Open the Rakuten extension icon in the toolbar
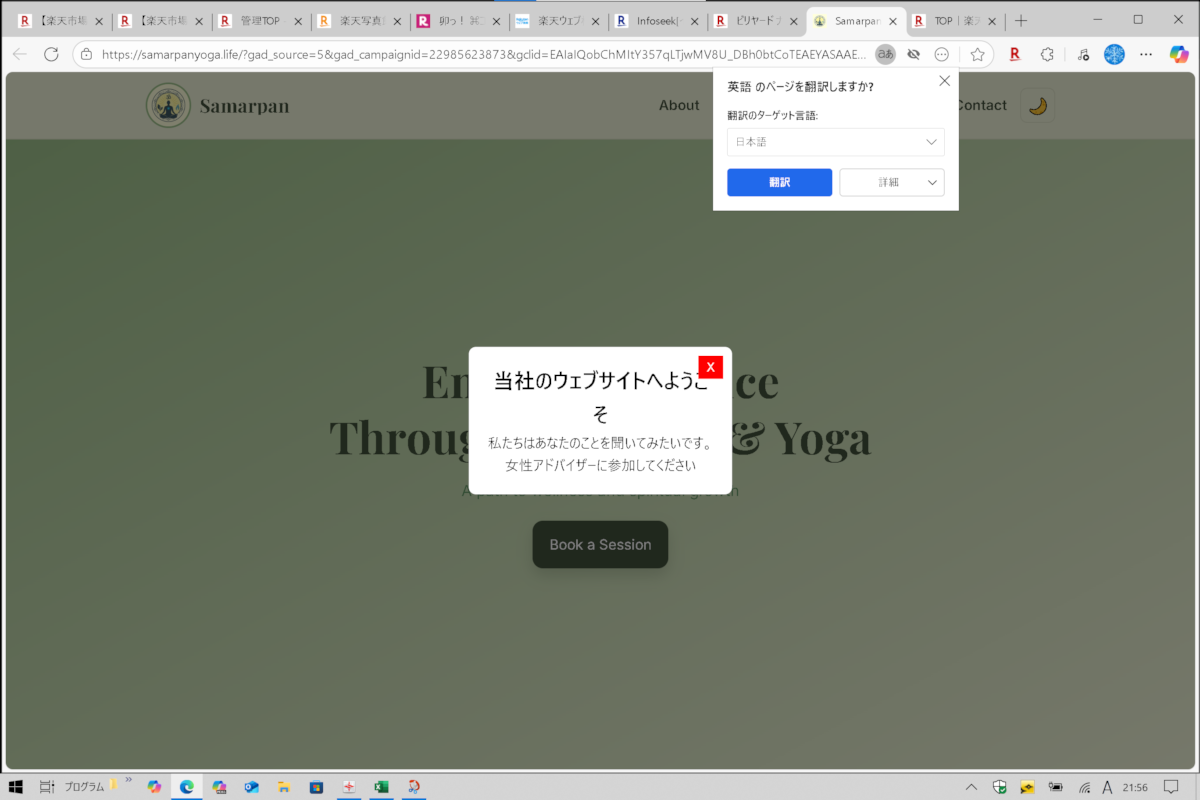Viewport: 1200px width, 800px height. [x=1015, y=54]
